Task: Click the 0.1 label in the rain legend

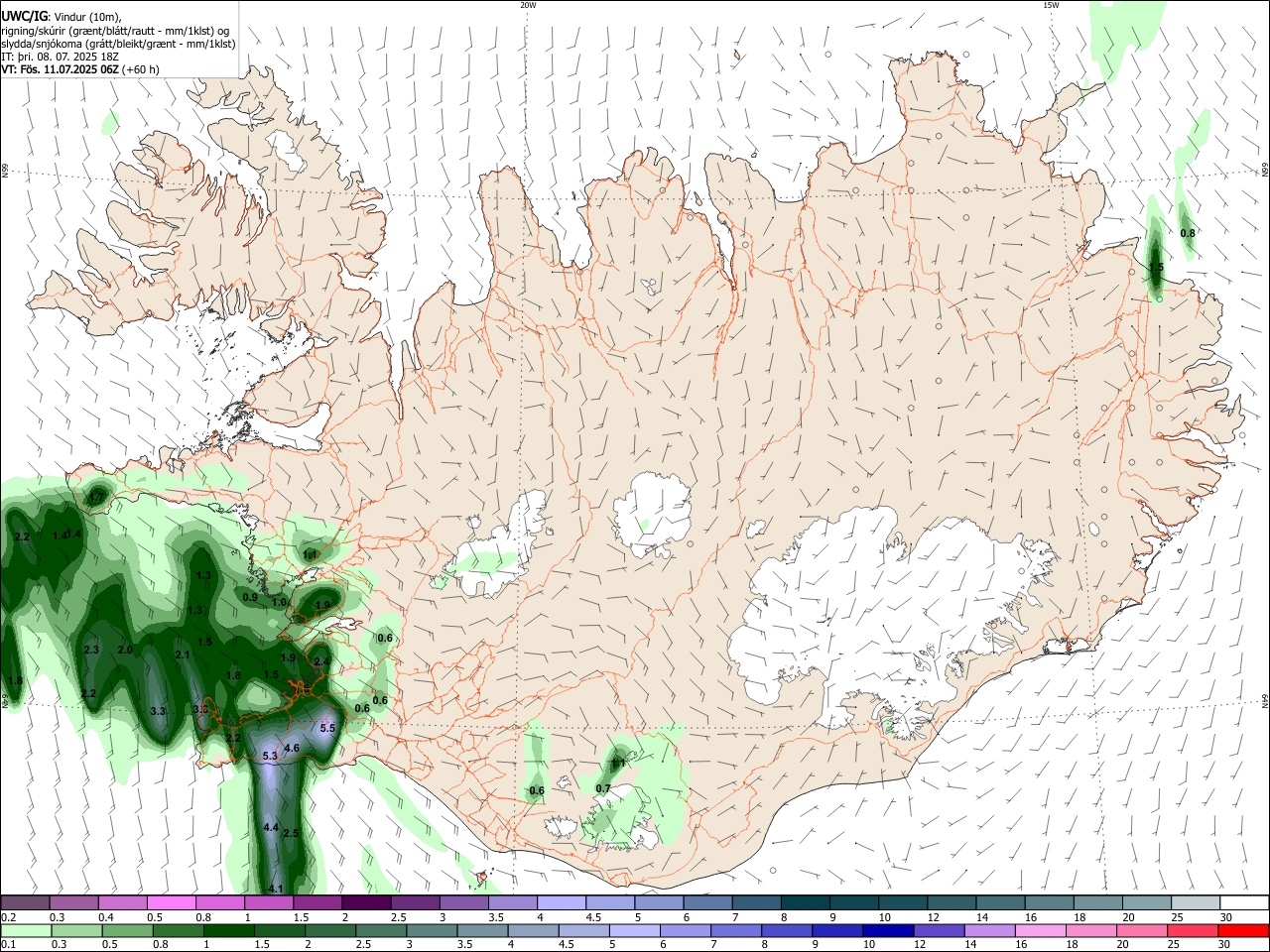Action: pos(10,945)
